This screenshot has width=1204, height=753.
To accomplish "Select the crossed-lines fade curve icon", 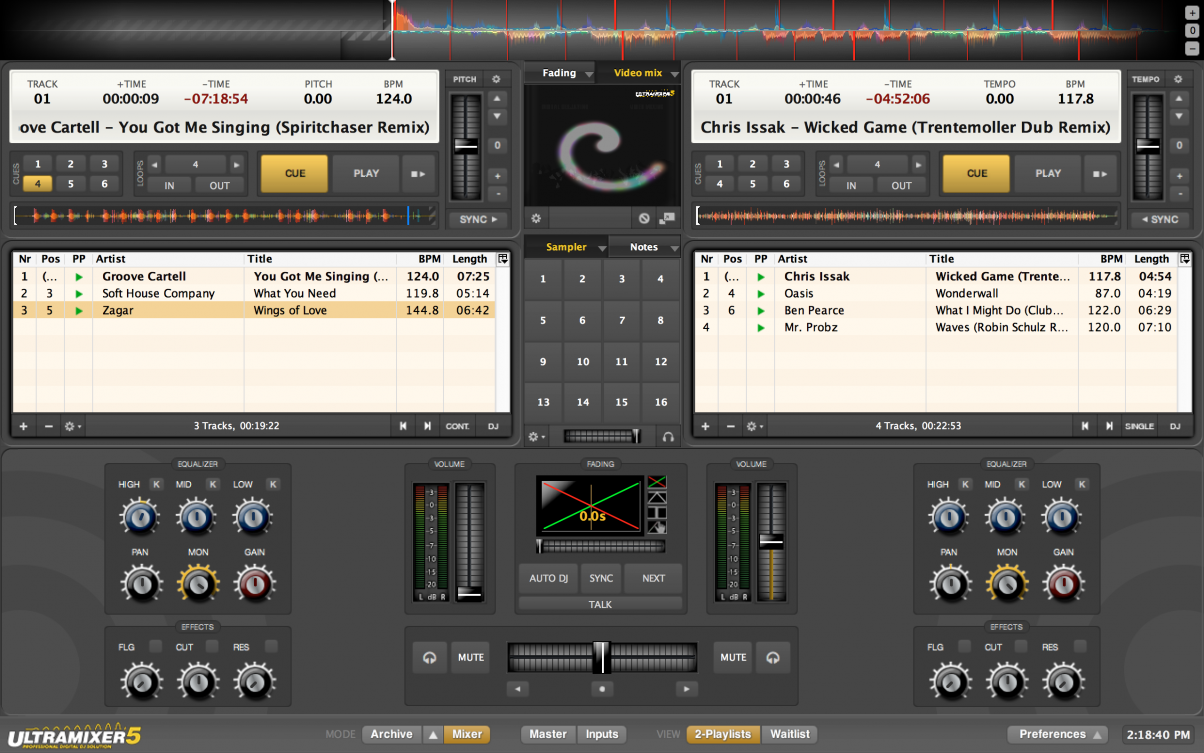I will pyautogui.click(x=657, y=484).
